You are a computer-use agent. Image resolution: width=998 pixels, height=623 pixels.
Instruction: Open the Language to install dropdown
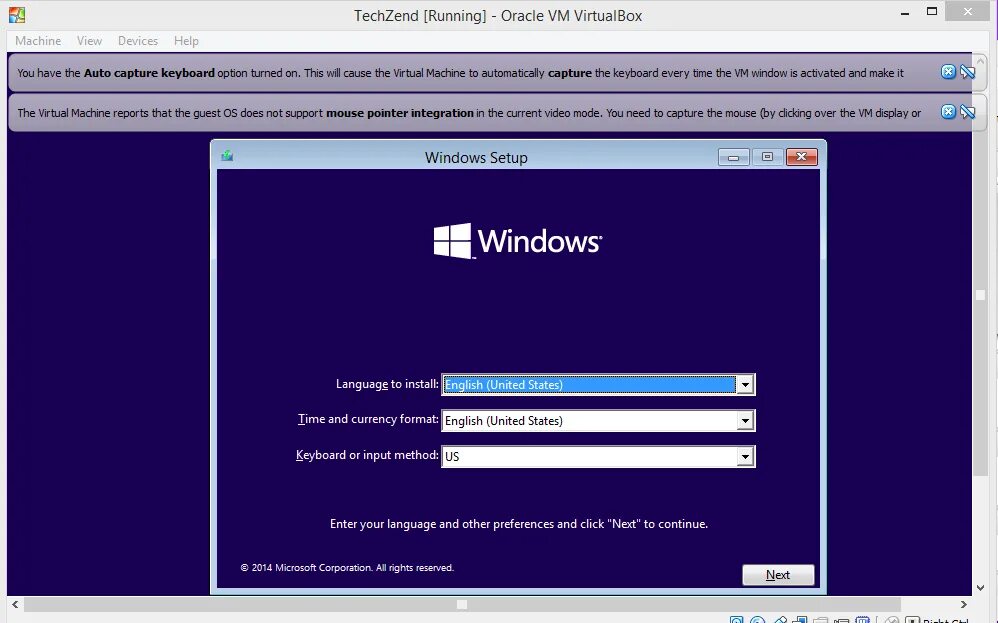745,384
